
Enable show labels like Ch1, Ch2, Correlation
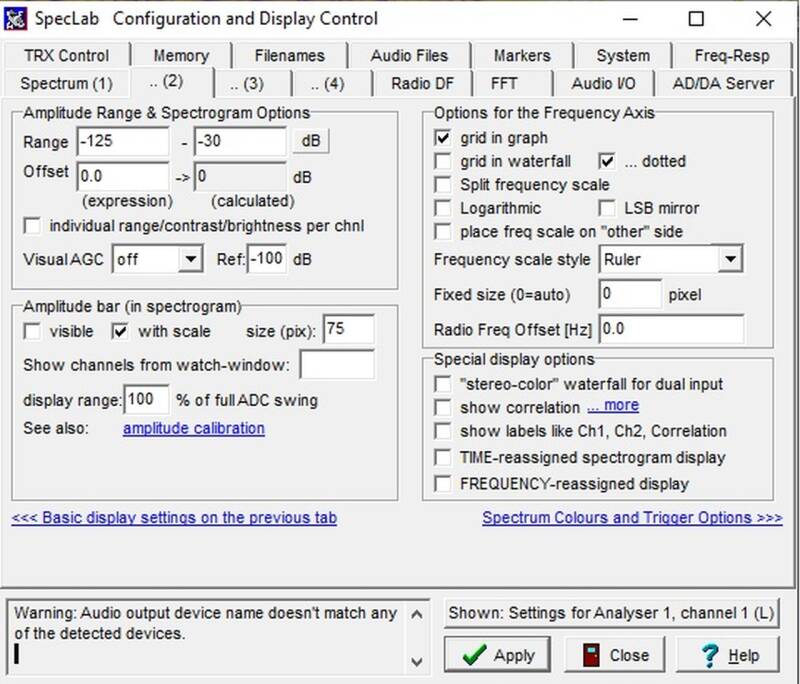442,431
